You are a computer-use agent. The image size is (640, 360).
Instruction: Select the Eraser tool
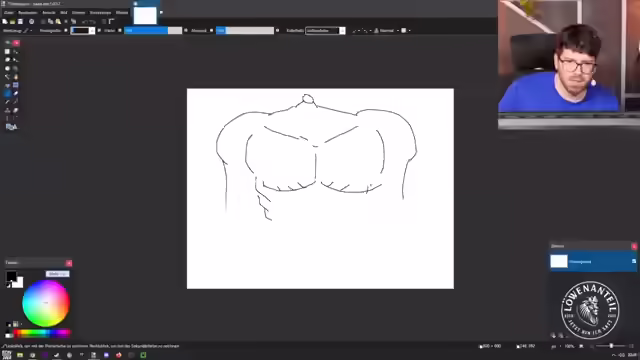click(x=16, y=93)
